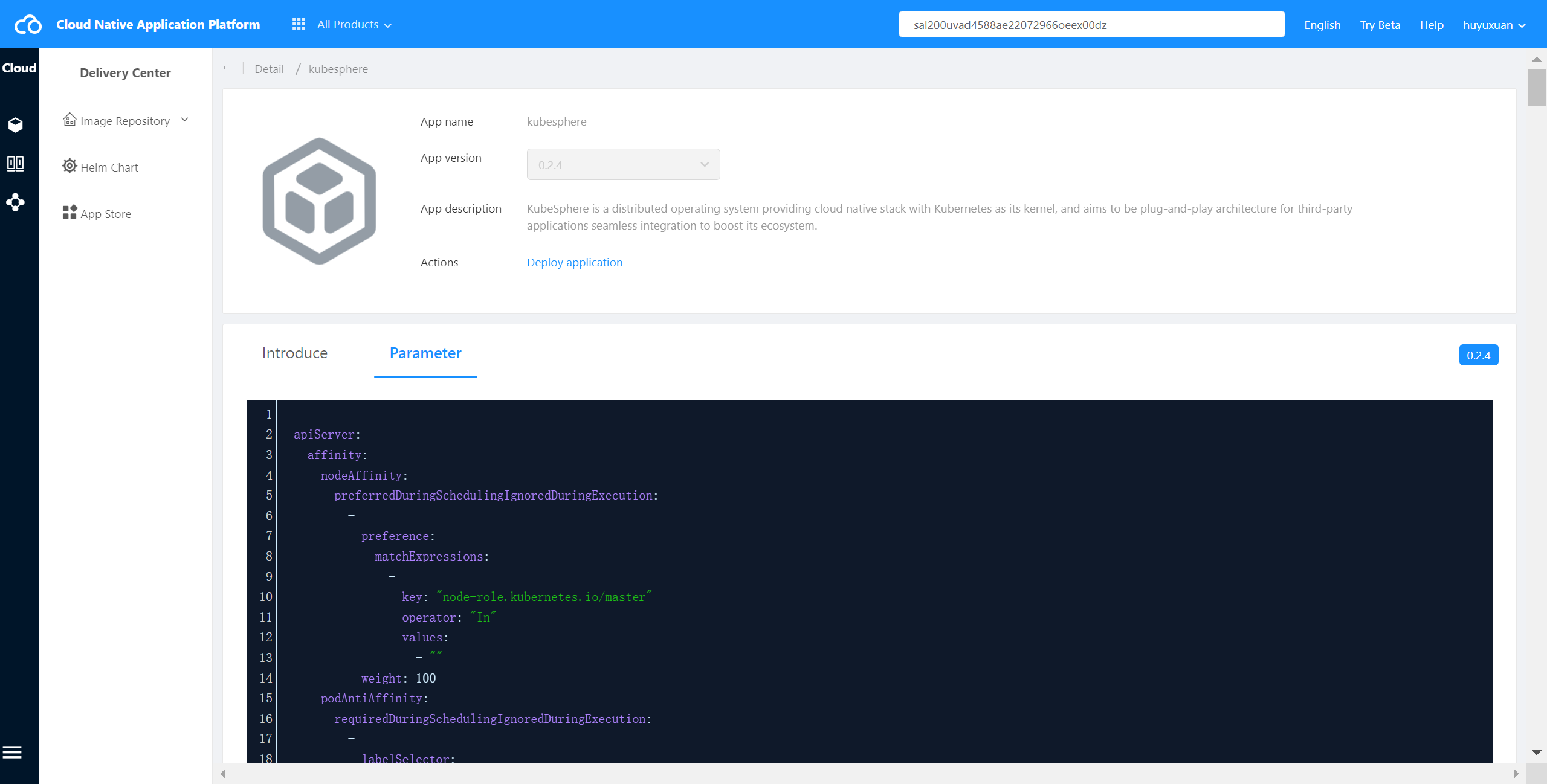Click the kubesphere App name value
1547x784 pixels.
(557, 121)
